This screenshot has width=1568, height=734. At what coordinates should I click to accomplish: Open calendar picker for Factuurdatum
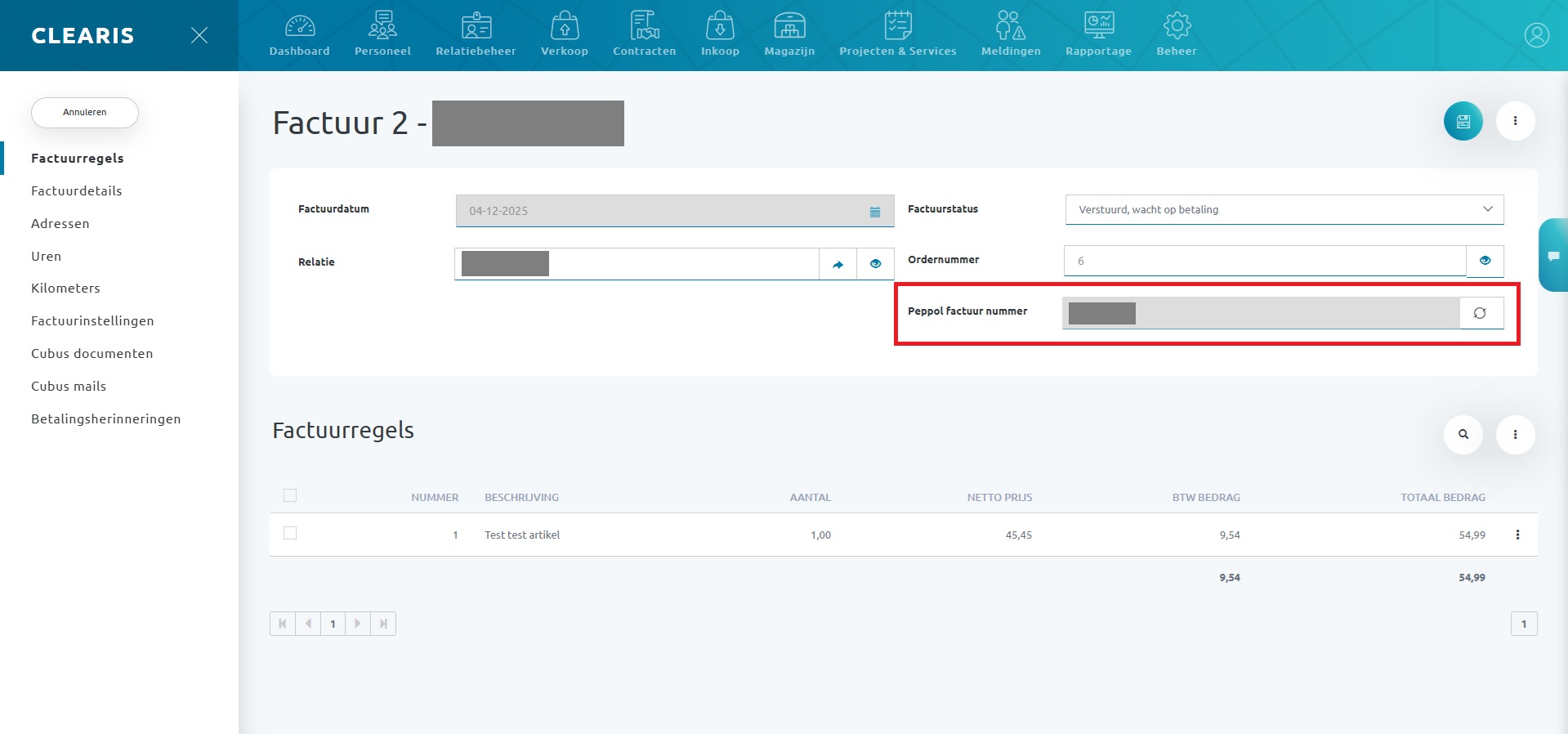coord(875,212)
